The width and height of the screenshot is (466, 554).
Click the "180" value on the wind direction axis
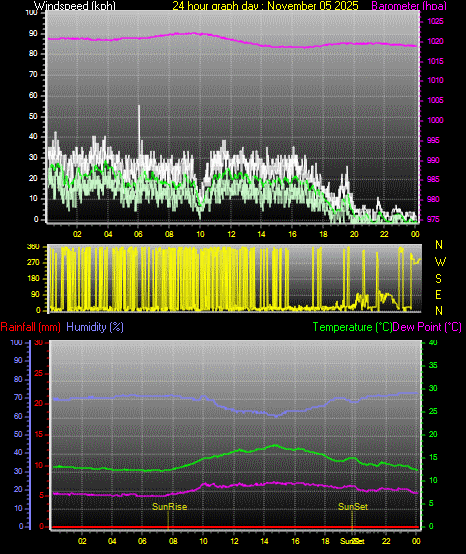[33, 279]
